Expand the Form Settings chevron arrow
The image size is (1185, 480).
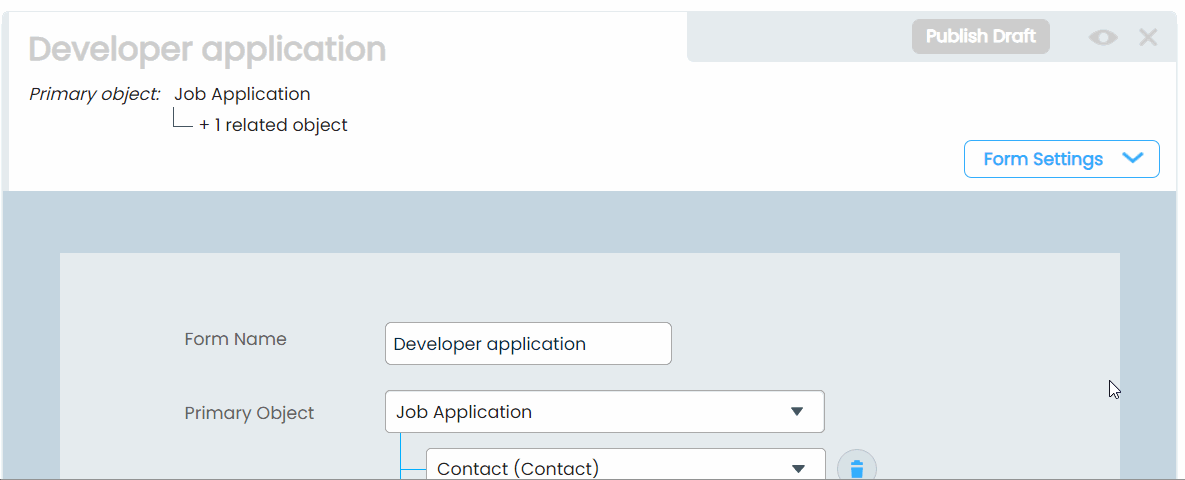1133,159
